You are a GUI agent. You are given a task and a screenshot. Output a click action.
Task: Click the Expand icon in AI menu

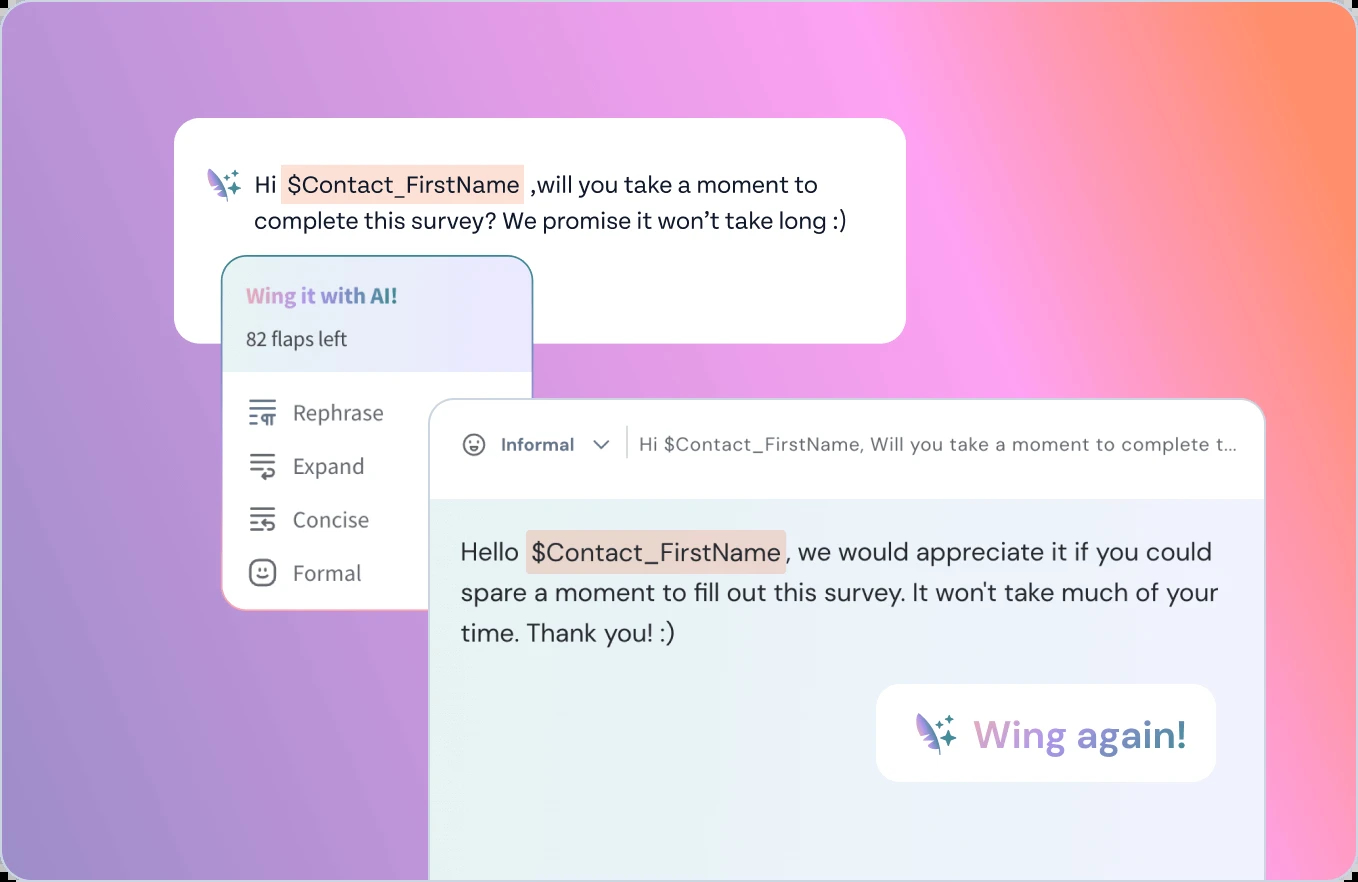pyautogui.click(x=262, y=466)
